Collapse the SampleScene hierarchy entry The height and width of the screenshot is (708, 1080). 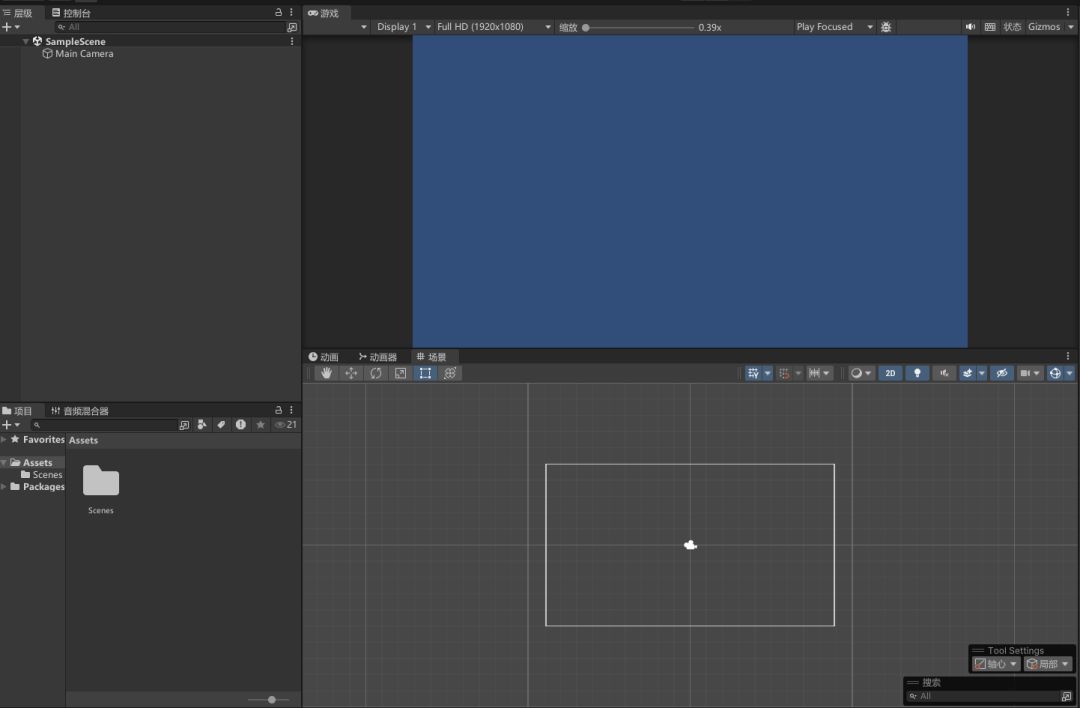coord(26,41)
